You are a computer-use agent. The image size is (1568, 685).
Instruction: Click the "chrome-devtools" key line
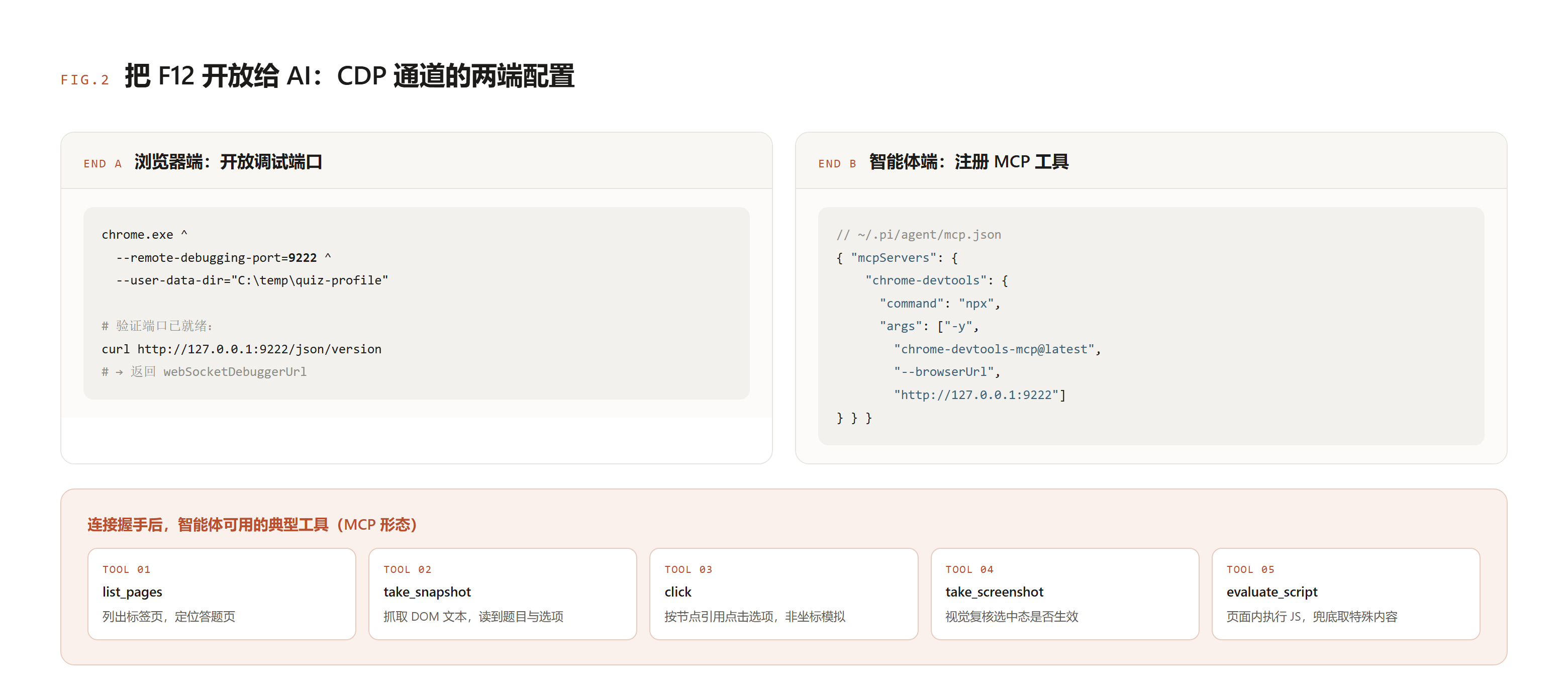(x=937, y=280)
